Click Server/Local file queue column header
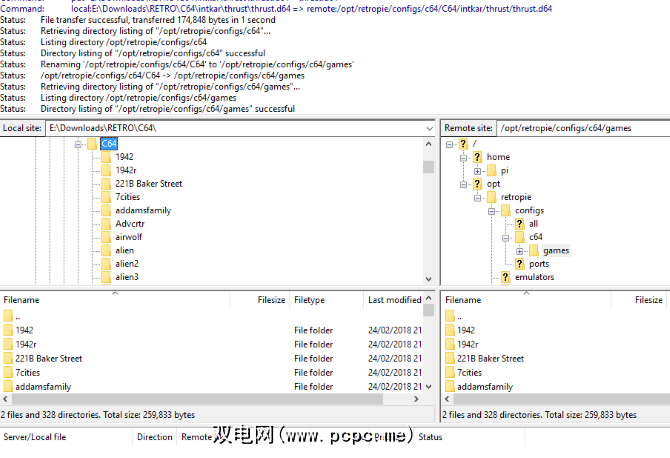Image resolution: width=670 pixels, height=458 pixels. click(x=66, y=437)
